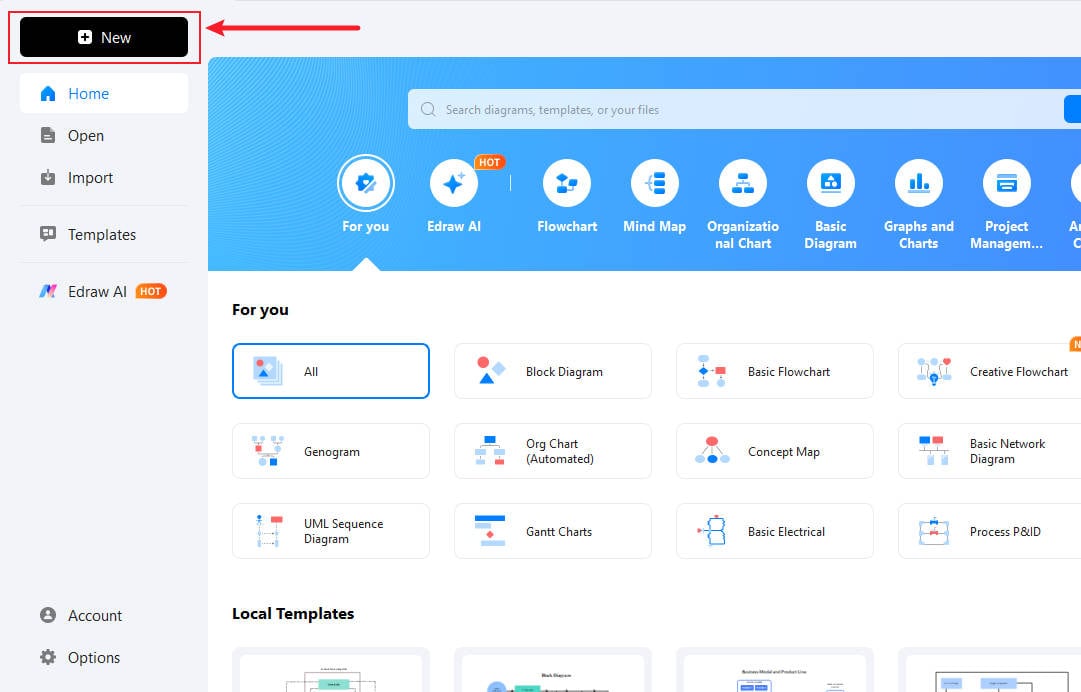This screenshot has height=692, width=1081.
Task: Open the Open menu item
Action: click(104, 136)
